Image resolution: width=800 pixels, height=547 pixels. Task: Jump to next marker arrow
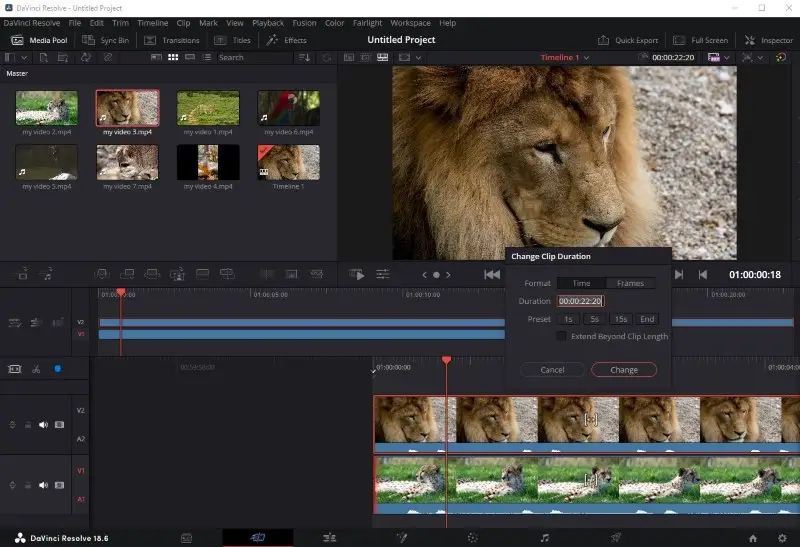point(448,275)
